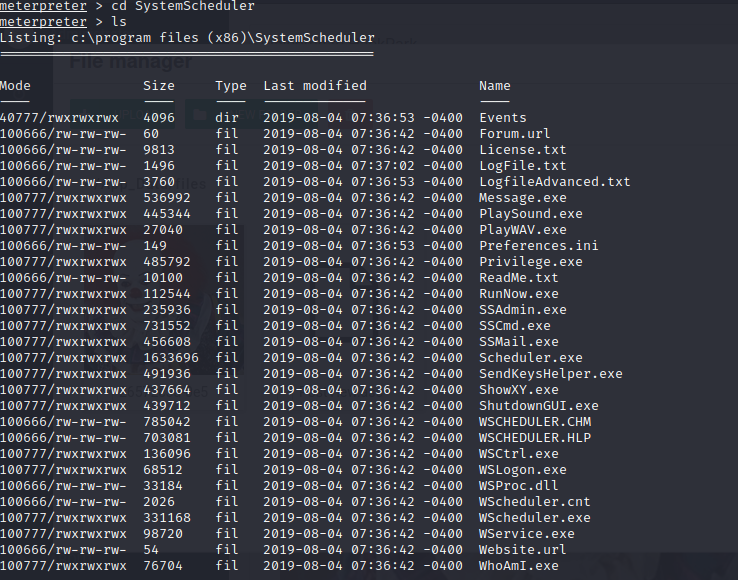Click size 149 of Preferences.ini
738x580 pixels.
[155, 246]
